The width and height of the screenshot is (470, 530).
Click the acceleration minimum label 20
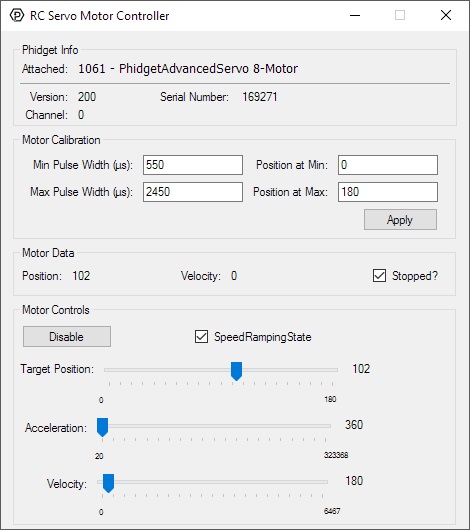99,456
